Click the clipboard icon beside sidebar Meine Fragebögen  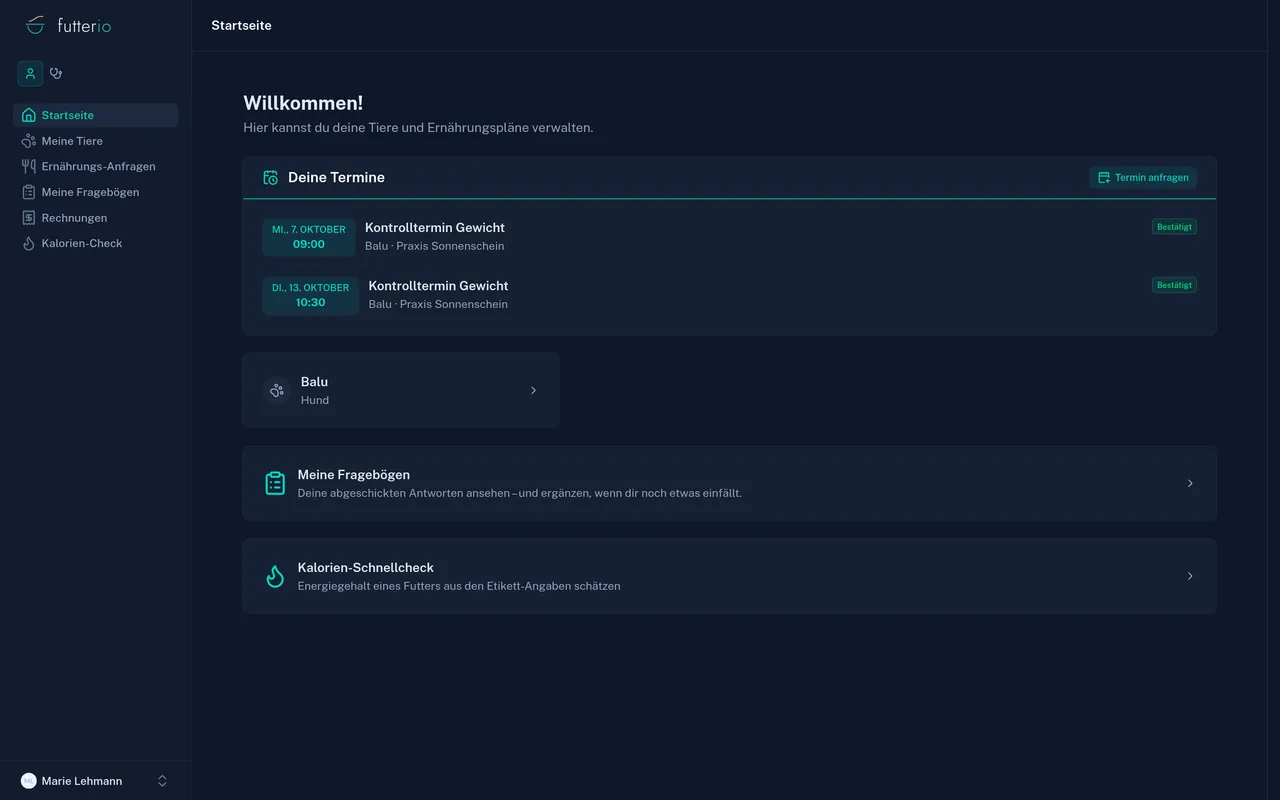point(29,192)
